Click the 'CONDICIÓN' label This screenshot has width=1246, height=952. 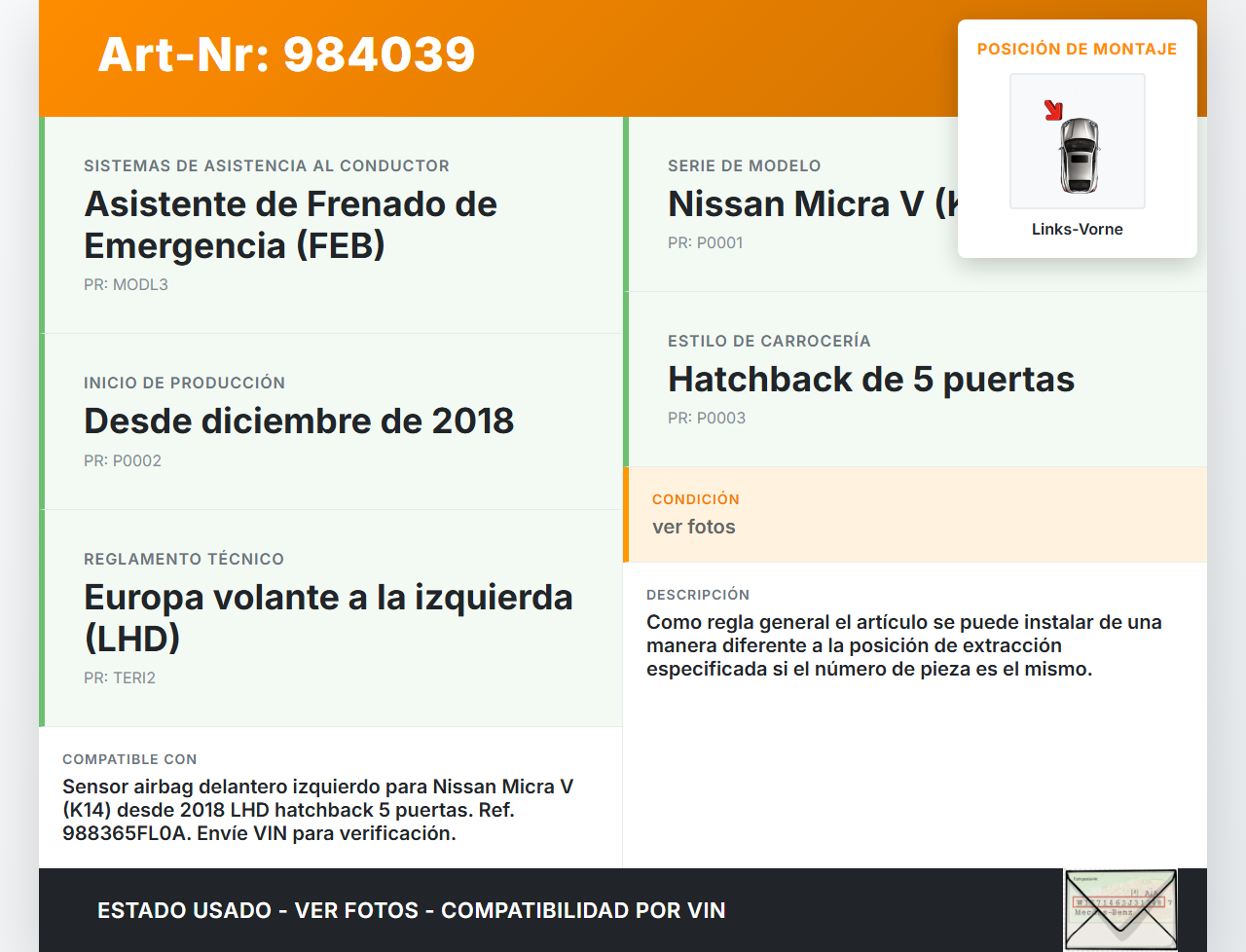696,499
